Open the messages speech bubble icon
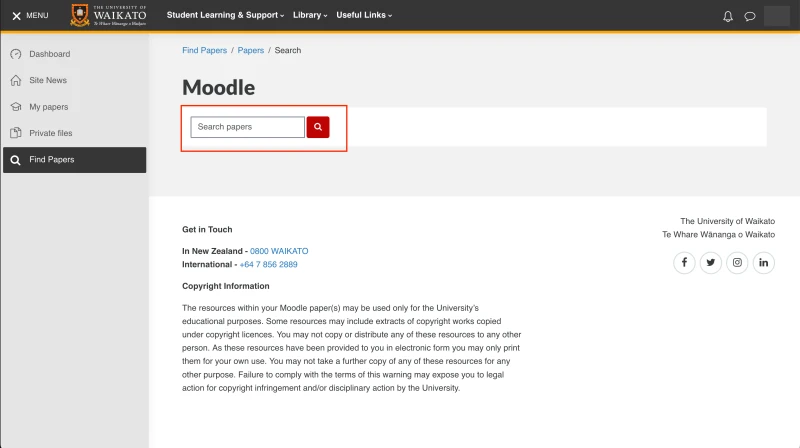The height and width of the screenshot is (448, 800). click(x=749, y=16)
